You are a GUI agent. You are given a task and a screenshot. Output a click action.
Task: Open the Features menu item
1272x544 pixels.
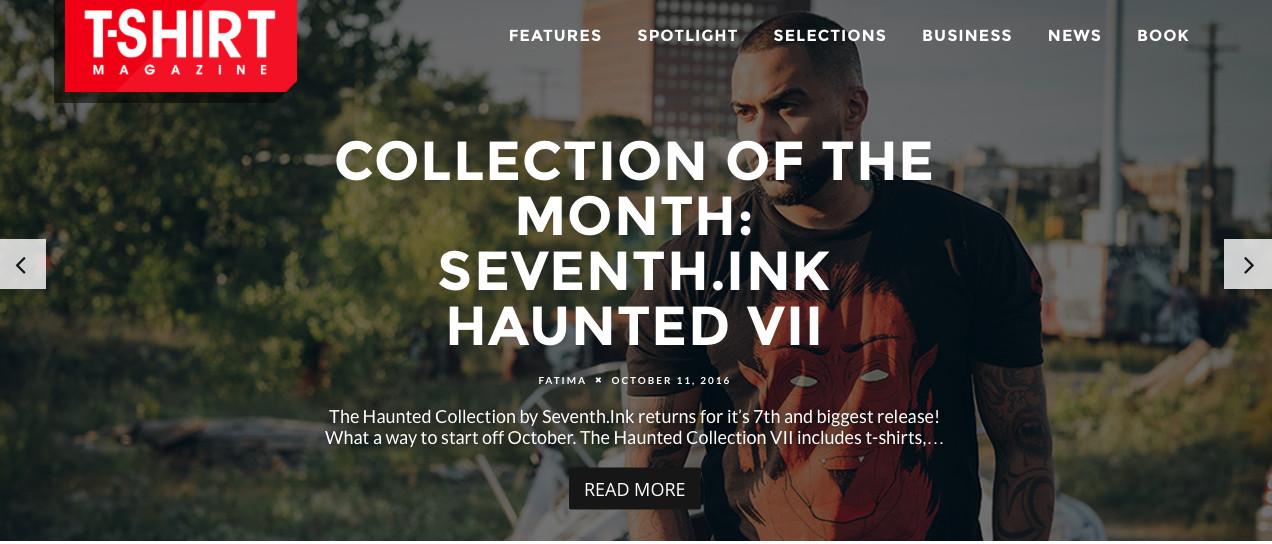coord(555,36)
